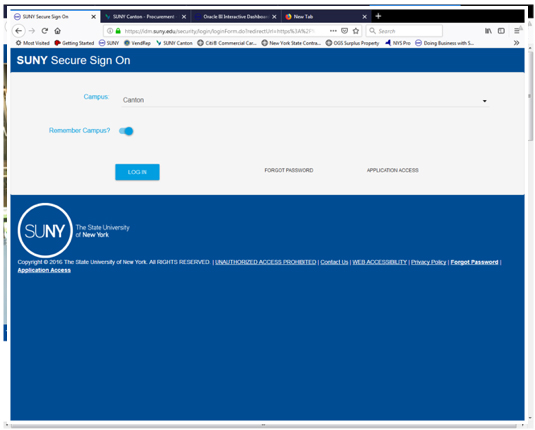Click the SUNY circular logo in footer
The width and height of the screenshot is (535, 430).
coord(45,230)
